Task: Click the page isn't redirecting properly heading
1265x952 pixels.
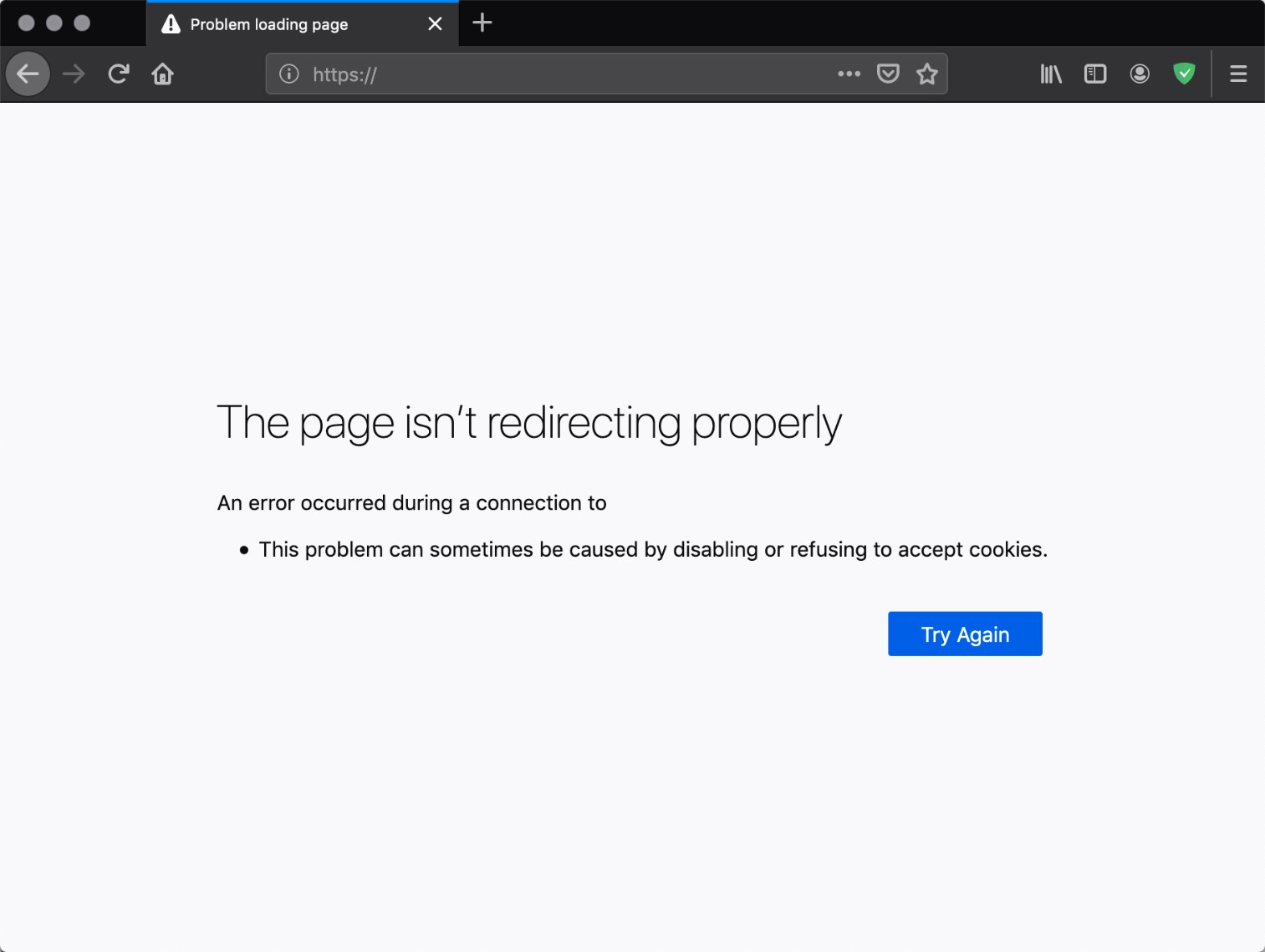Action: (x=529, y=423)
